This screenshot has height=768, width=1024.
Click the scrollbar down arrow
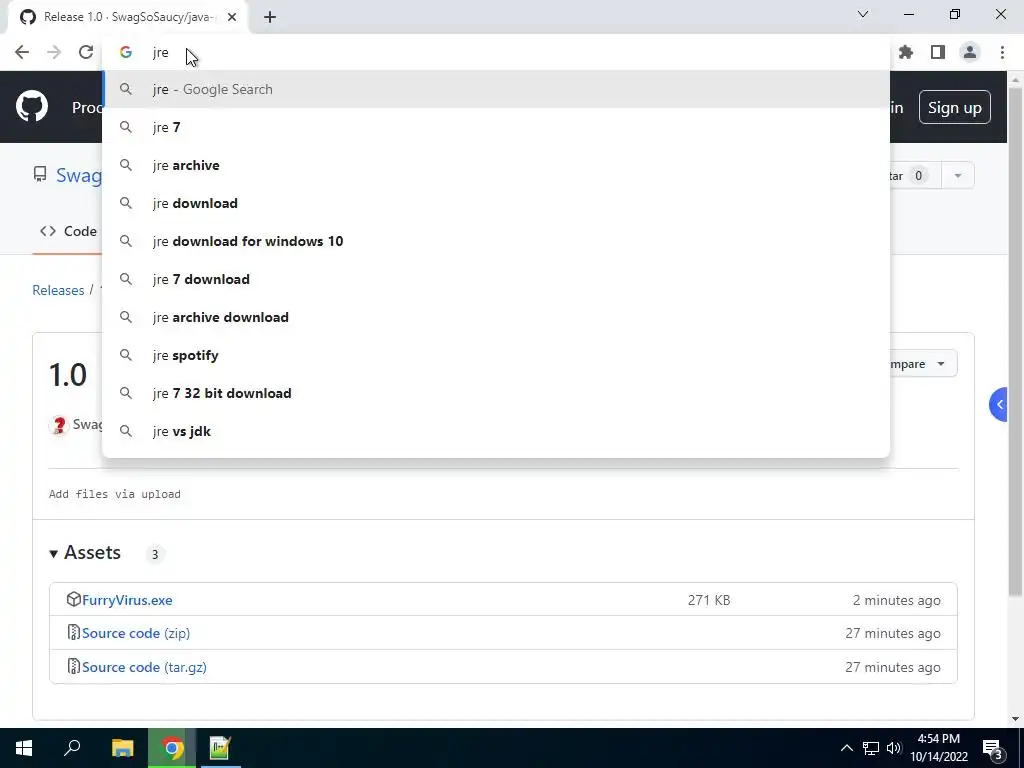tap(1015, 719)
